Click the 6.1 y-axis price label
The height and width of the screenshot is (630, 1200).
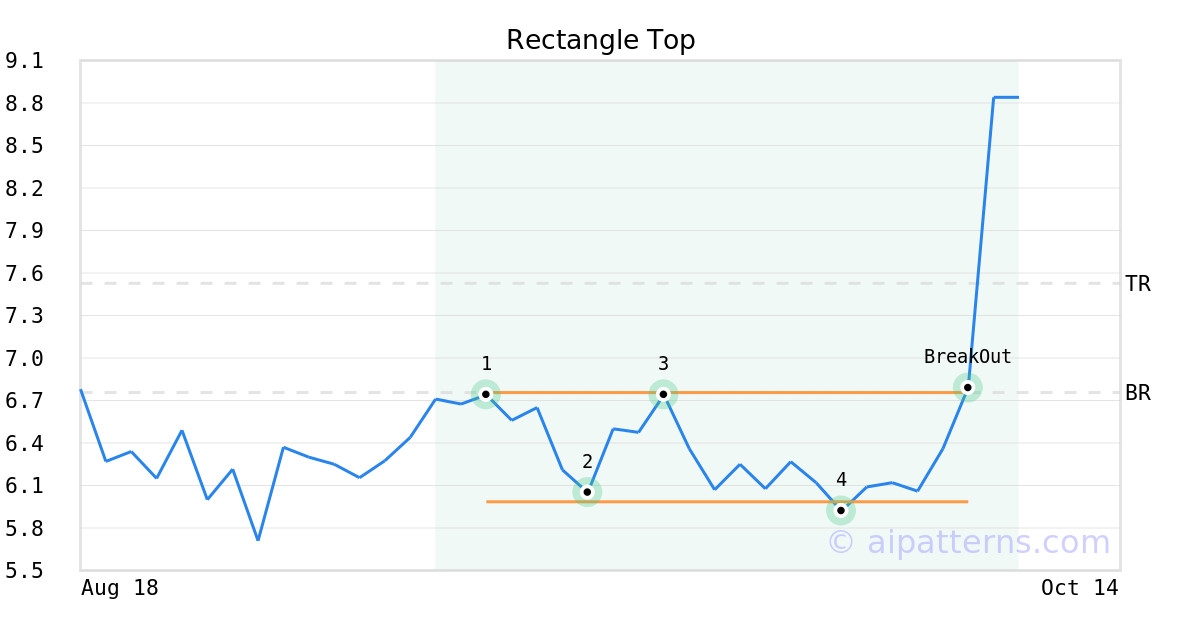pos(24,485)
